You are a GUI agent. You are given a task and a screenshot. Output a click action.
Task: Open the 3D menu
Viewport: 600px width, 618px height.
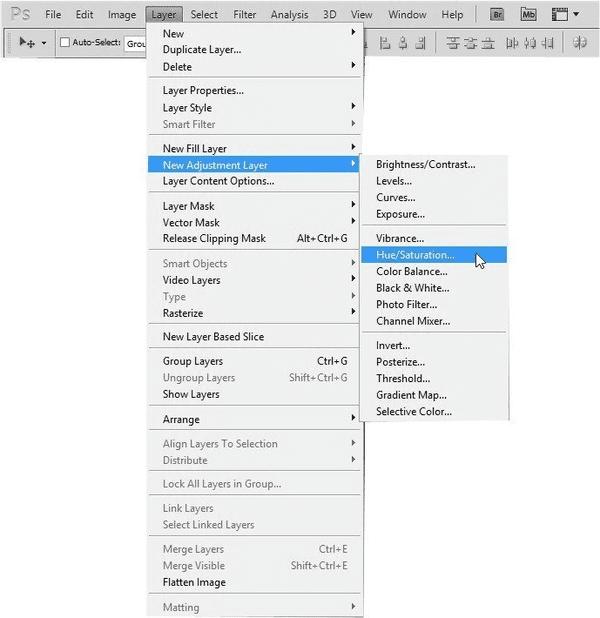point(330,15)
